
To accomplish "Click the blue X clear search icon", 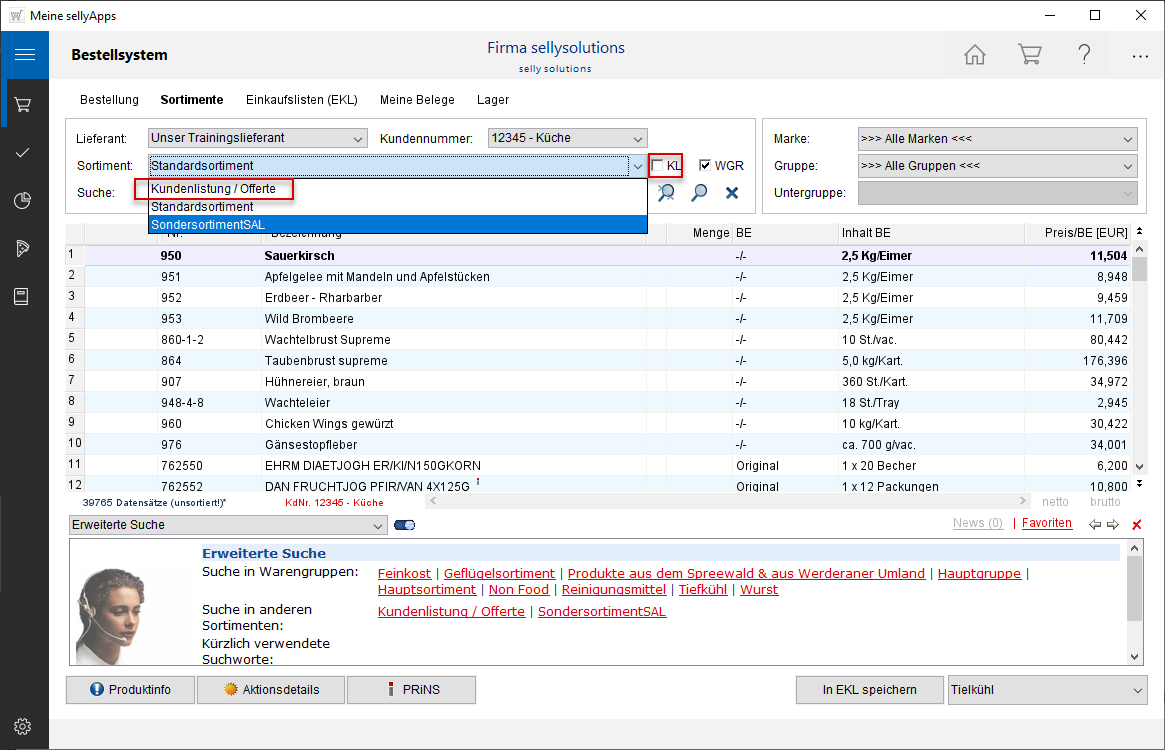I will tap(732, 192).
